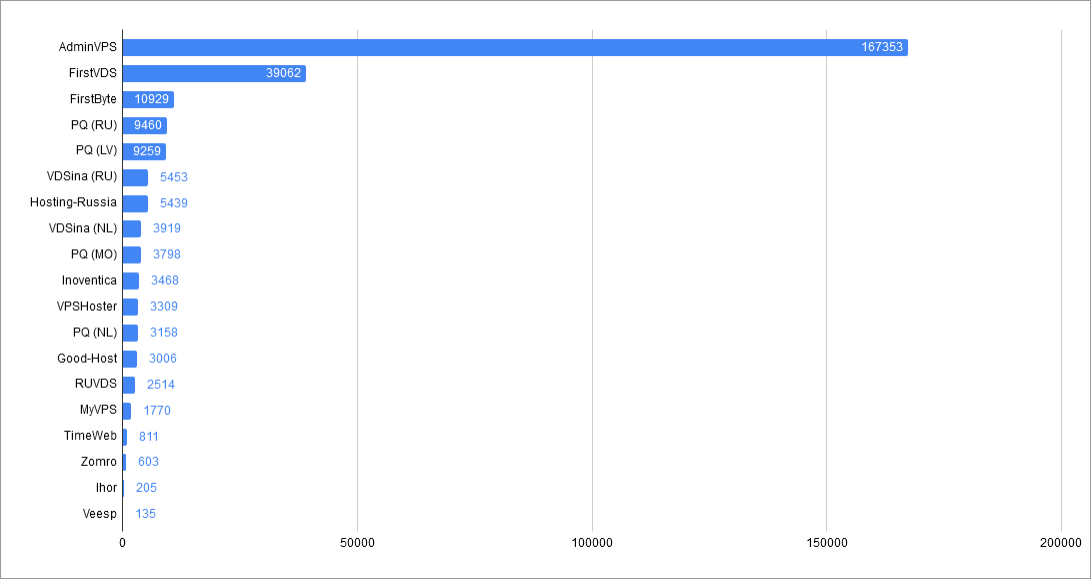Click the Zomro label
1091x579 pixels.
tap(99, 461)
